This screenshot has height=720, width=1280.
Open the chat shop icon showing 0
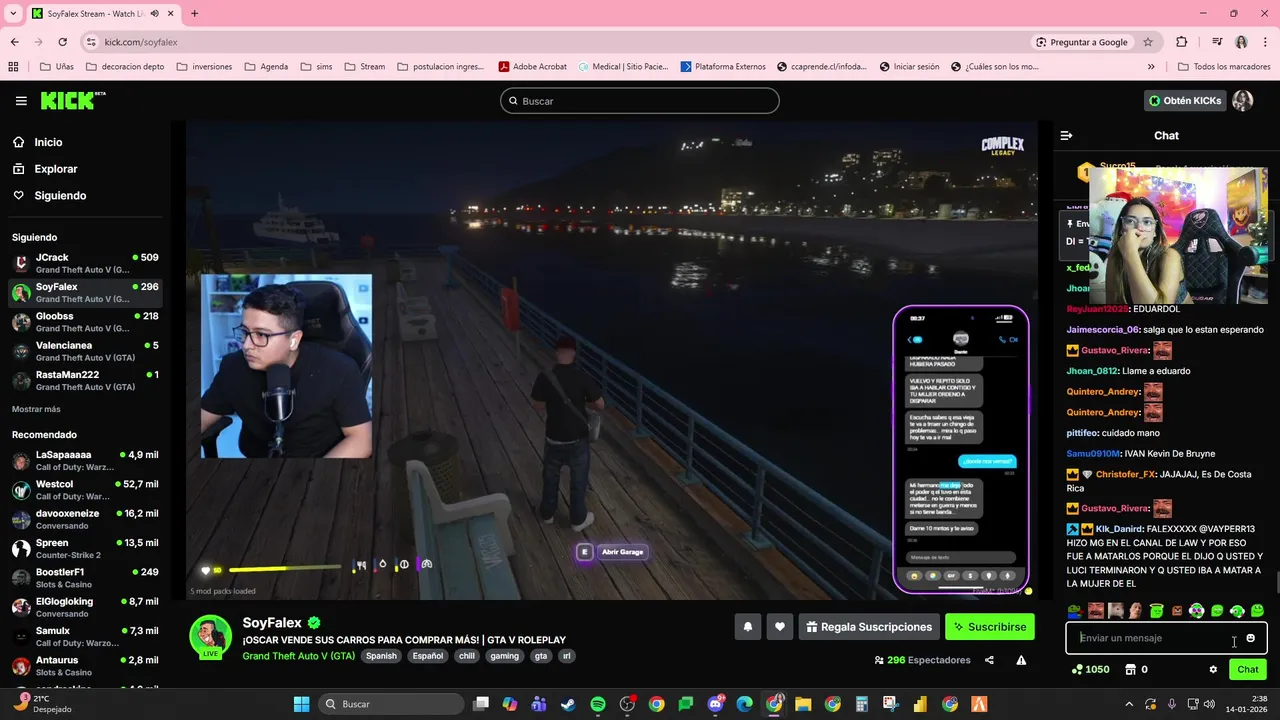pyautogui.click(x=1136, y=669)
